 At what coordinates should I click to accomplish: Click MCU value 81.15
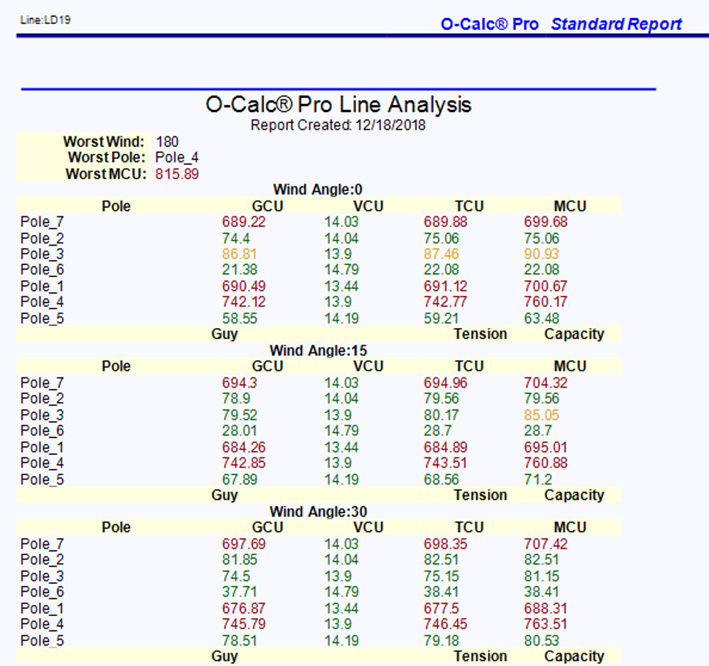point(541,576)
